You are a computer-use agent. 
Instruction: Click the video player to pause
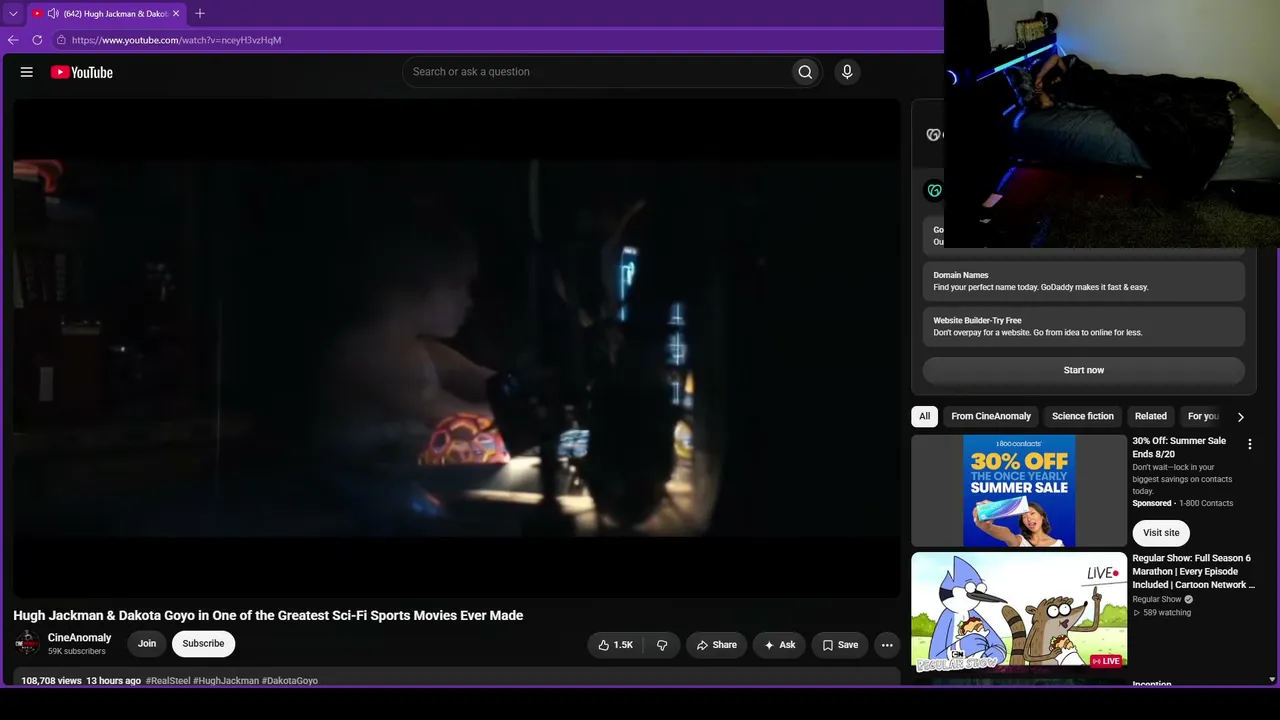click(457, 347)
